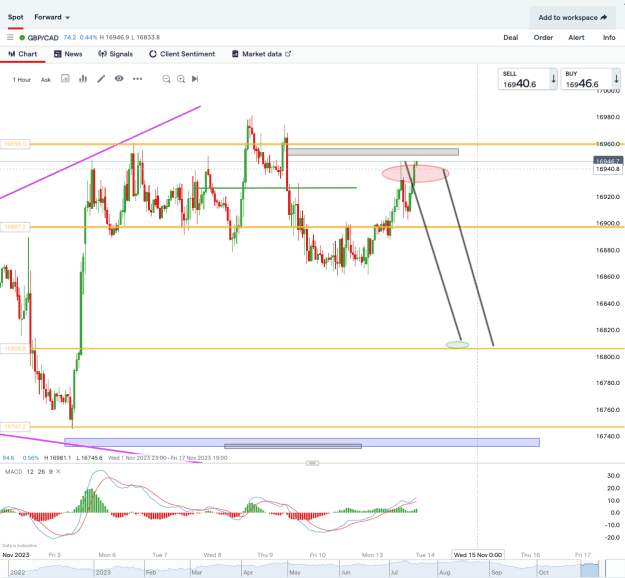Open the Deal panel

tap(511, 37)
